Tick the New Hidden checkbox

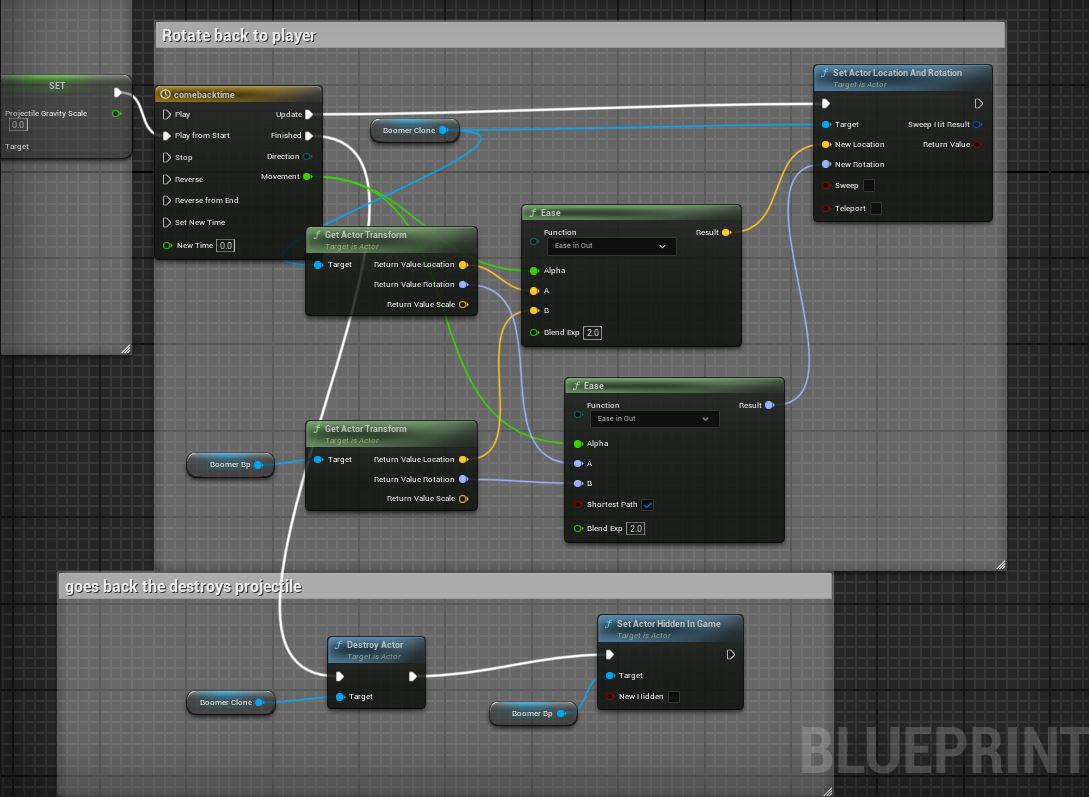click(674, 697)
